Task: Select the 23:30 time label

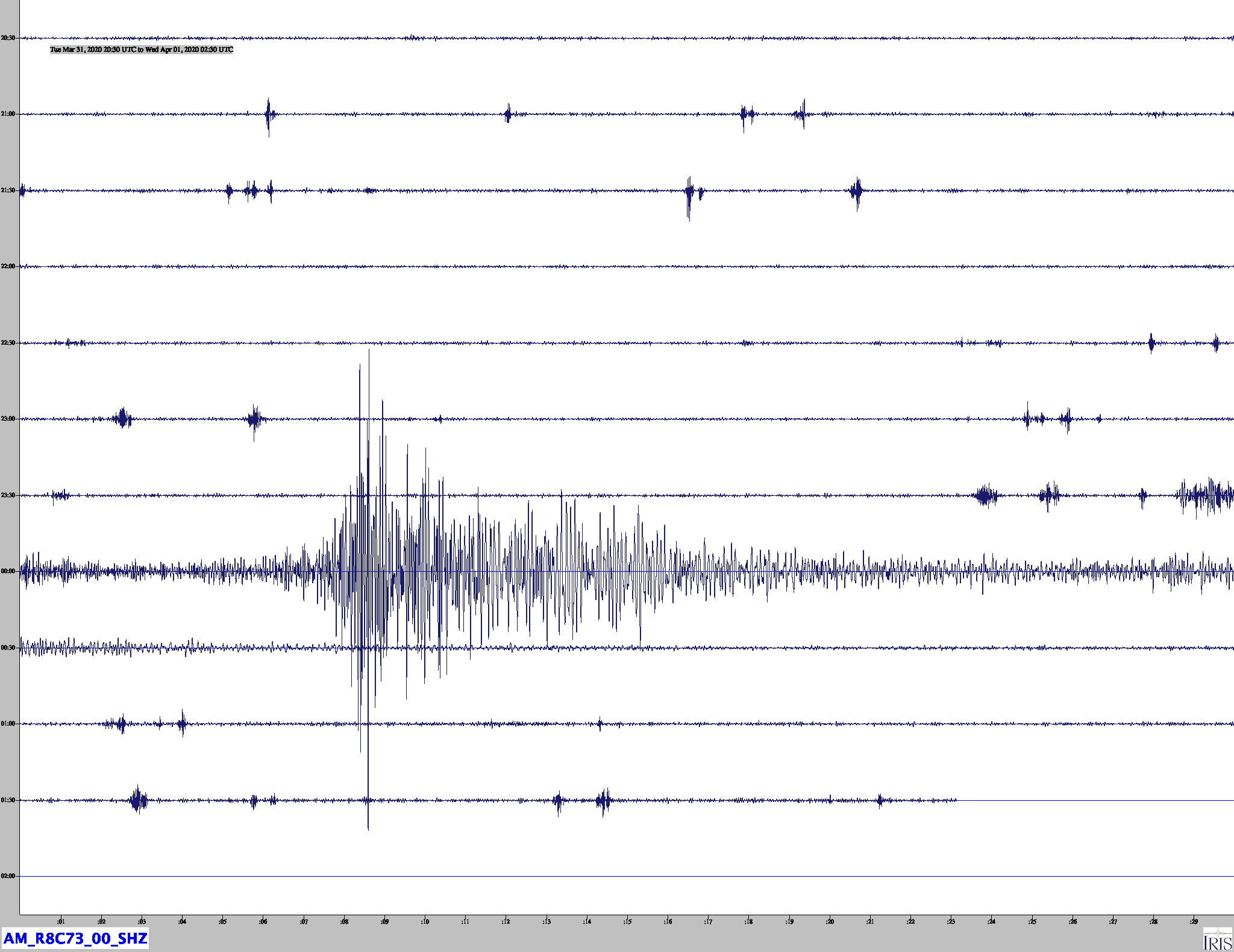Action: point(8,495)
